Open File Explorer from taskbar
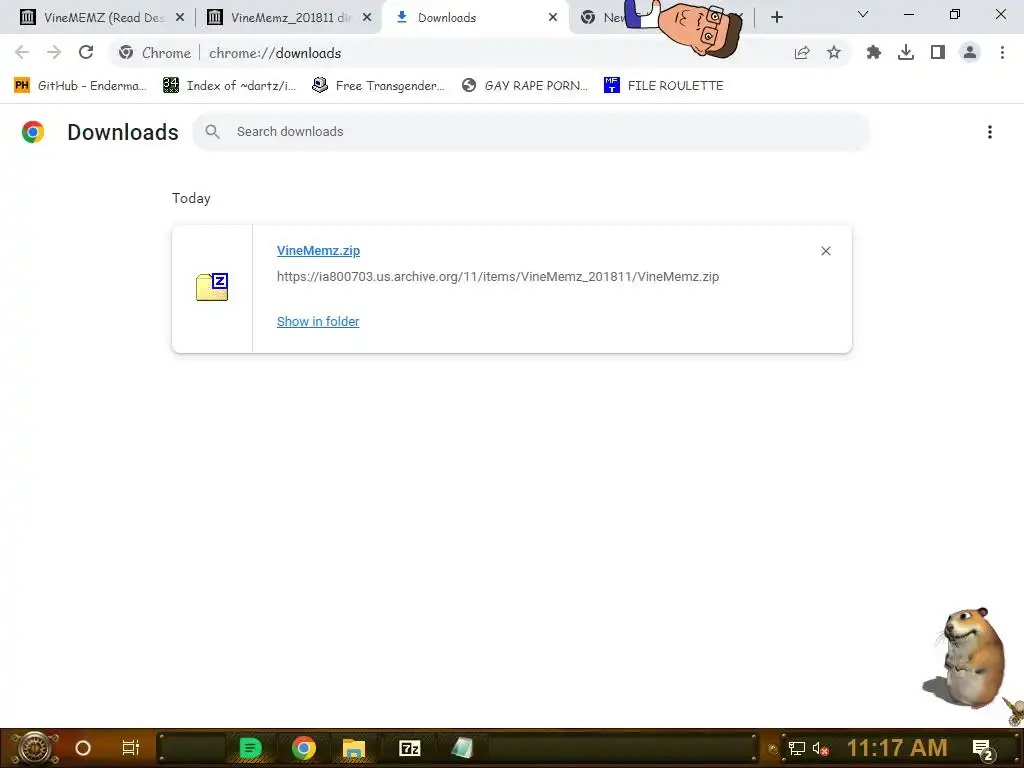 354,748
